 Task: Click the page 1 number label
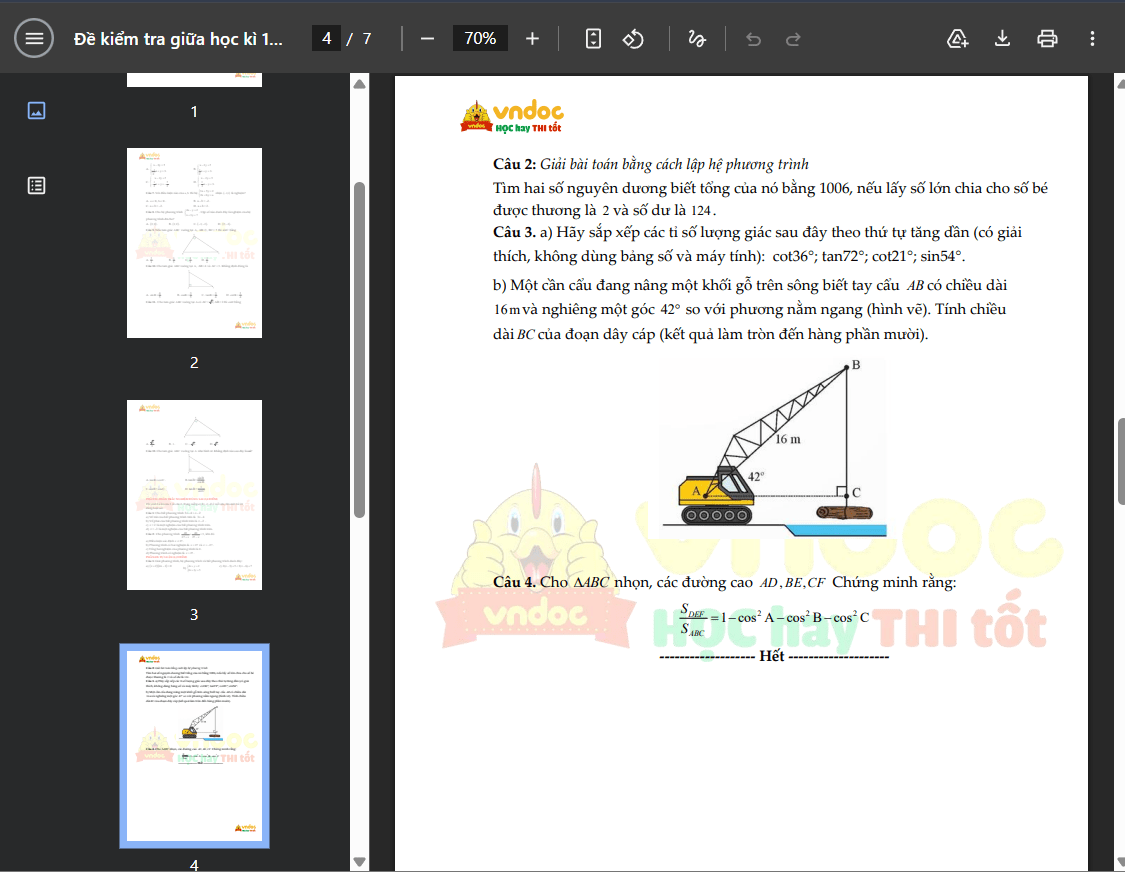(194, 111)
